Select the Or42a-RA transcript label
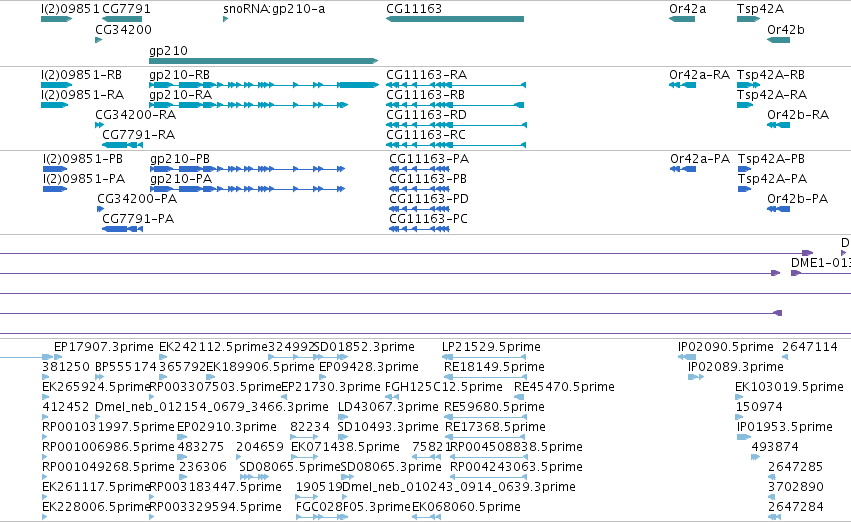This screenshot has height=522, width=851. coord(700,74)
